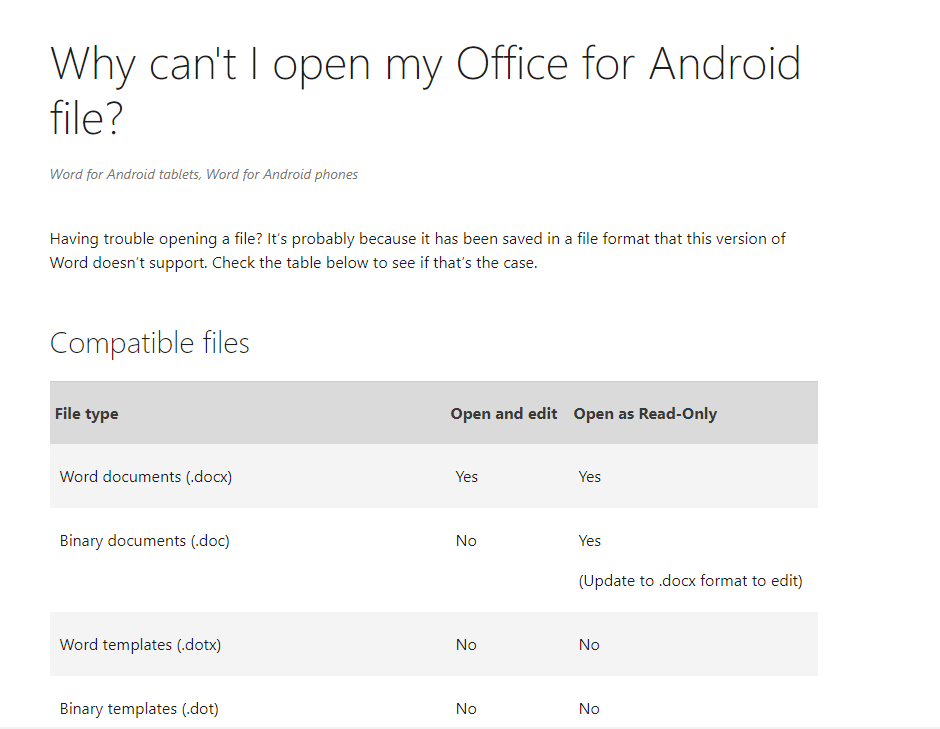This screenshot has width=940, height=729.
Task: Click "No" under Read-Only for Word templates
Action: pos(589,645)
